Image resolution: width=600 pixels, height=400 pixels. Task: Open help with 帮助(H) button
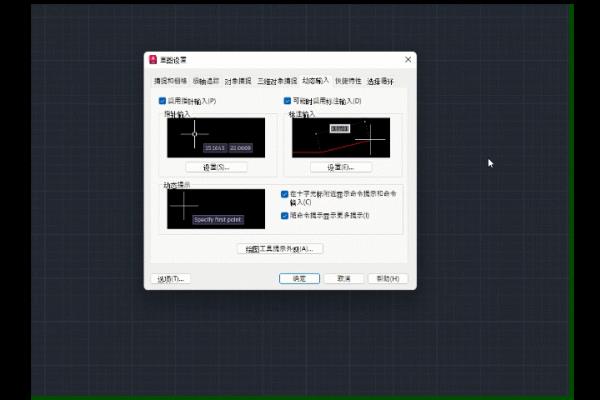388,279
